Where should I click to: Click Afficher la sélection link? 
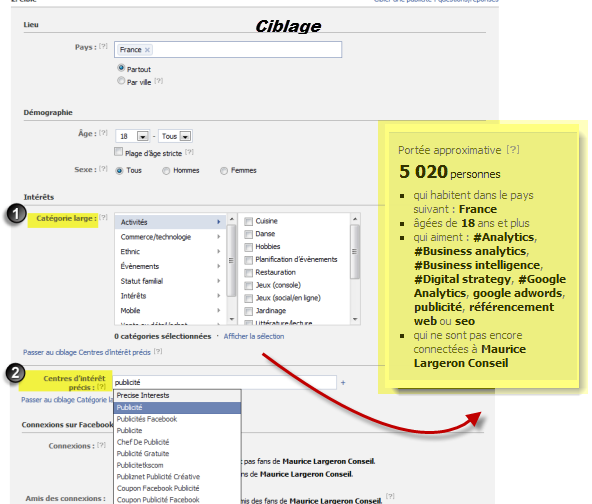point(254,336)
